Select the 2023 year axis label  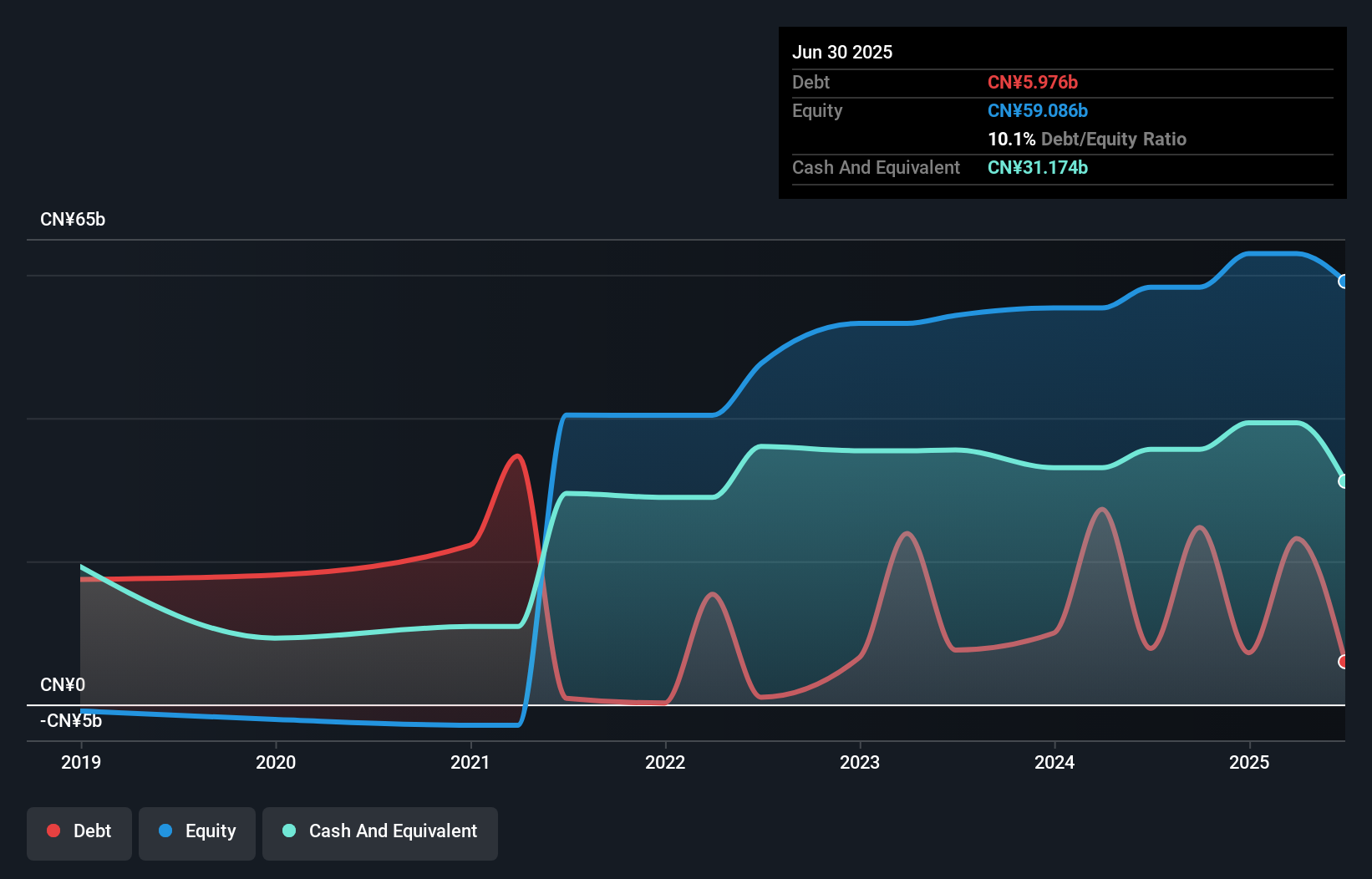point(861,762)
